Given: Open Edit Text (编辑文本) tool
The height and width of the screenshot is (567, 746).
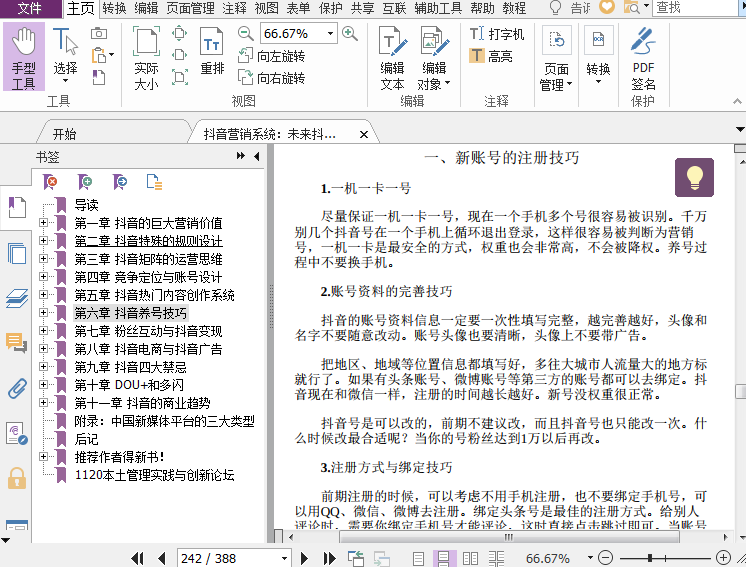Looking at the screenshot, I should 393,58.
